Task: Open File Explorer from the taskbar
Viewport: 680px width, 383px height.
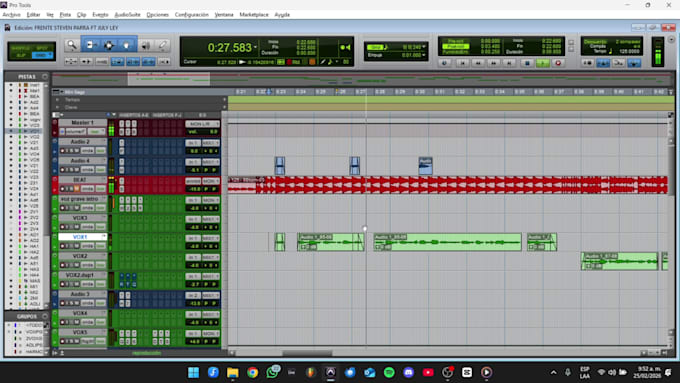Action: coord(233,372)
